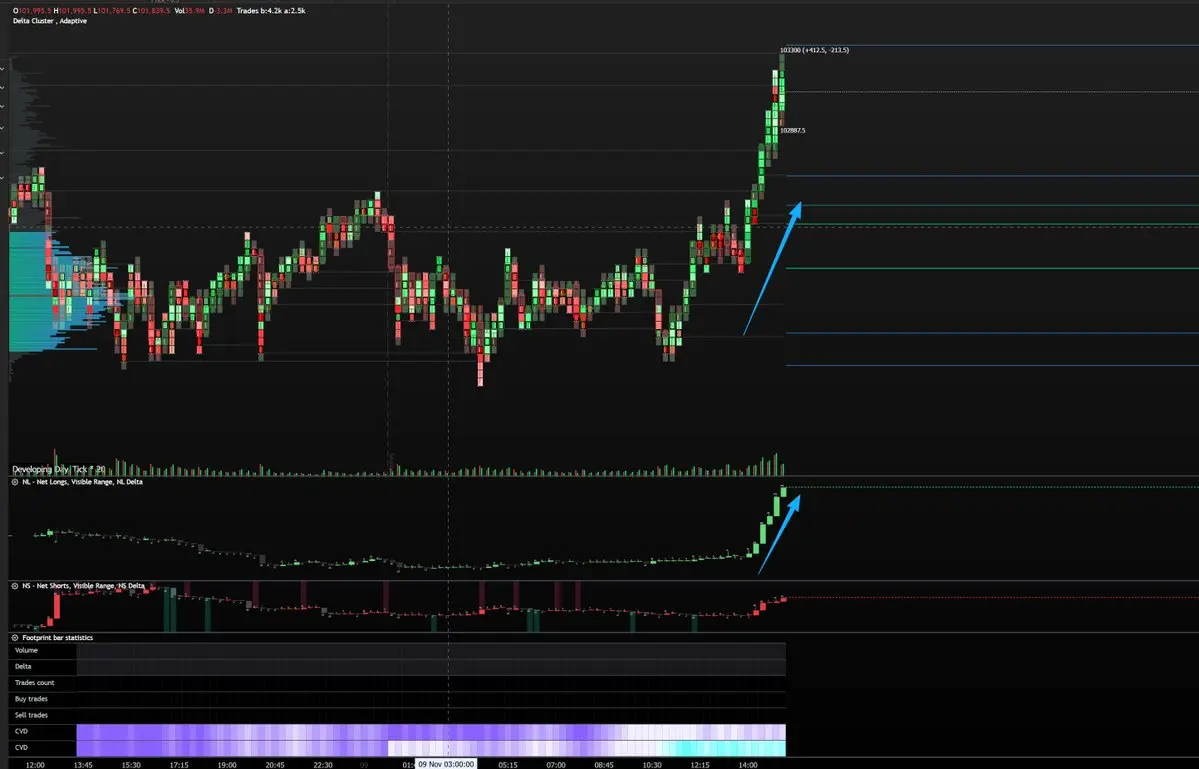This screenshot has width=1199, height=769.
Task: Click the 13:45 time axis label
Action: (x=83, y=764)
